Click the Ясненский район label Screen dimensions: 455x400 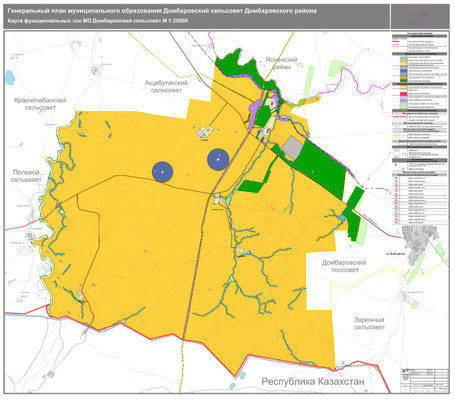tap(281, 63)
